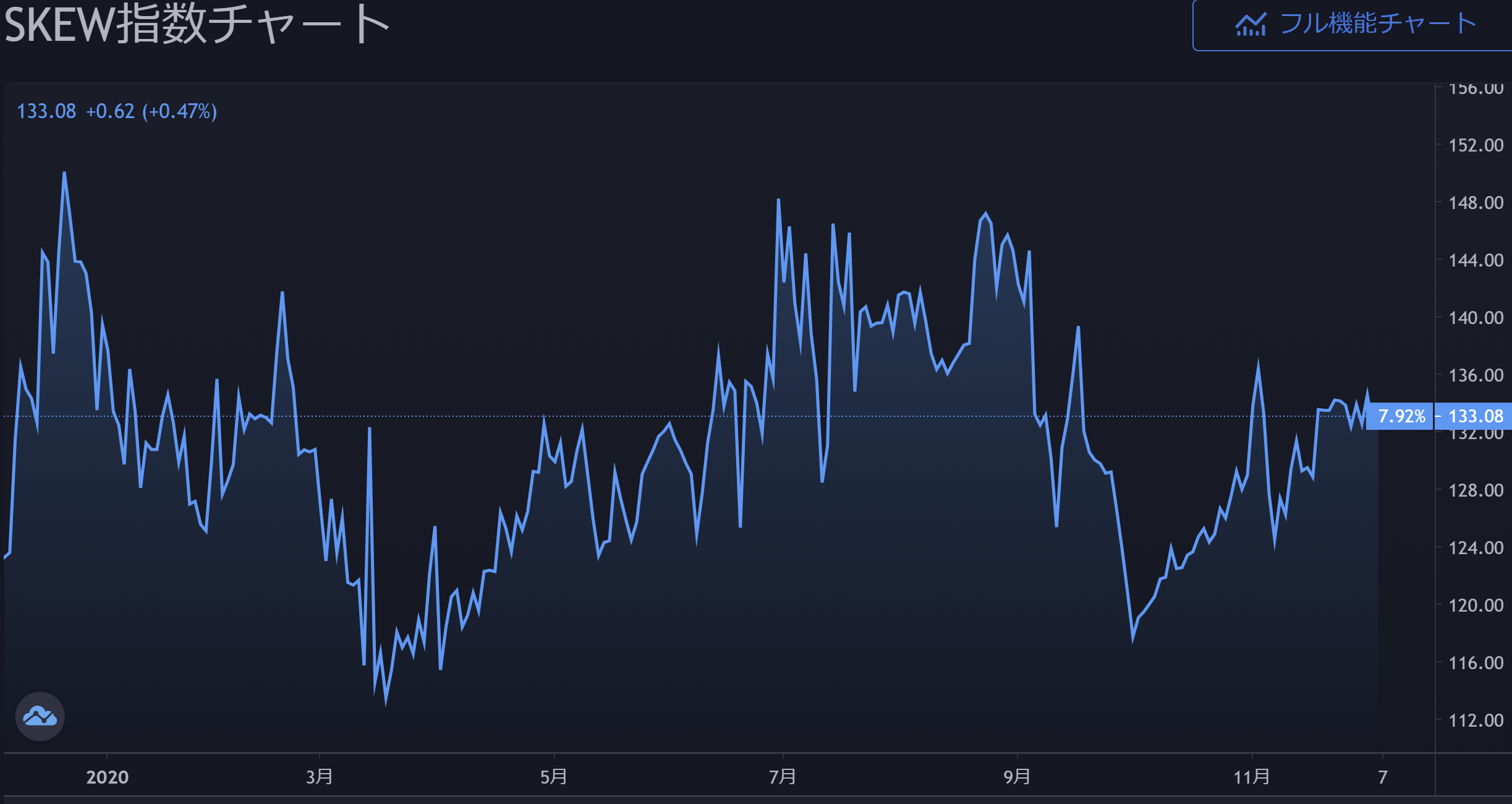Viewport: 1512px width, 804px height.
Task: Select the 9月 time axis marker
Action: (1017, 777)
